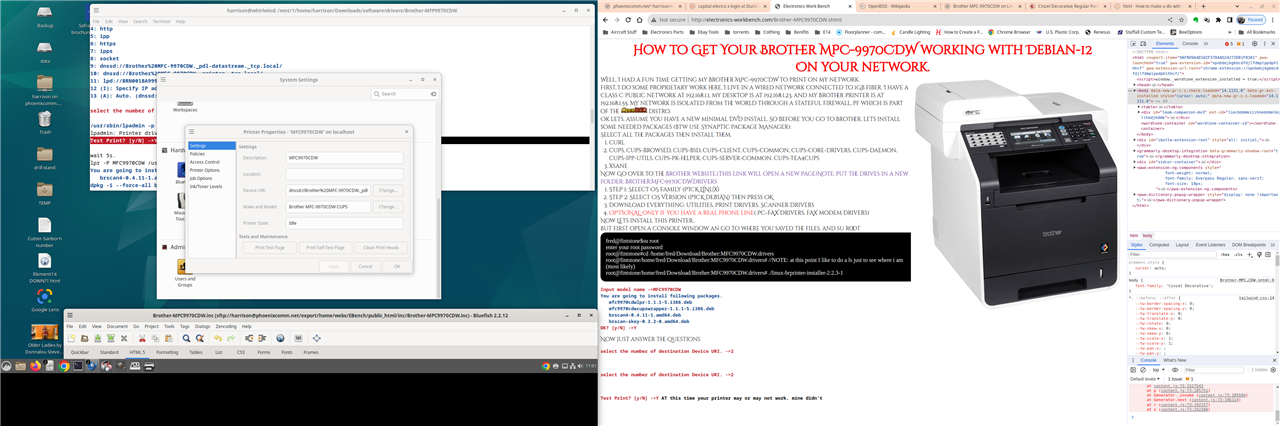Click OK in Printer Properties dialog
1280x426 pixels.
tap(396, 266)
